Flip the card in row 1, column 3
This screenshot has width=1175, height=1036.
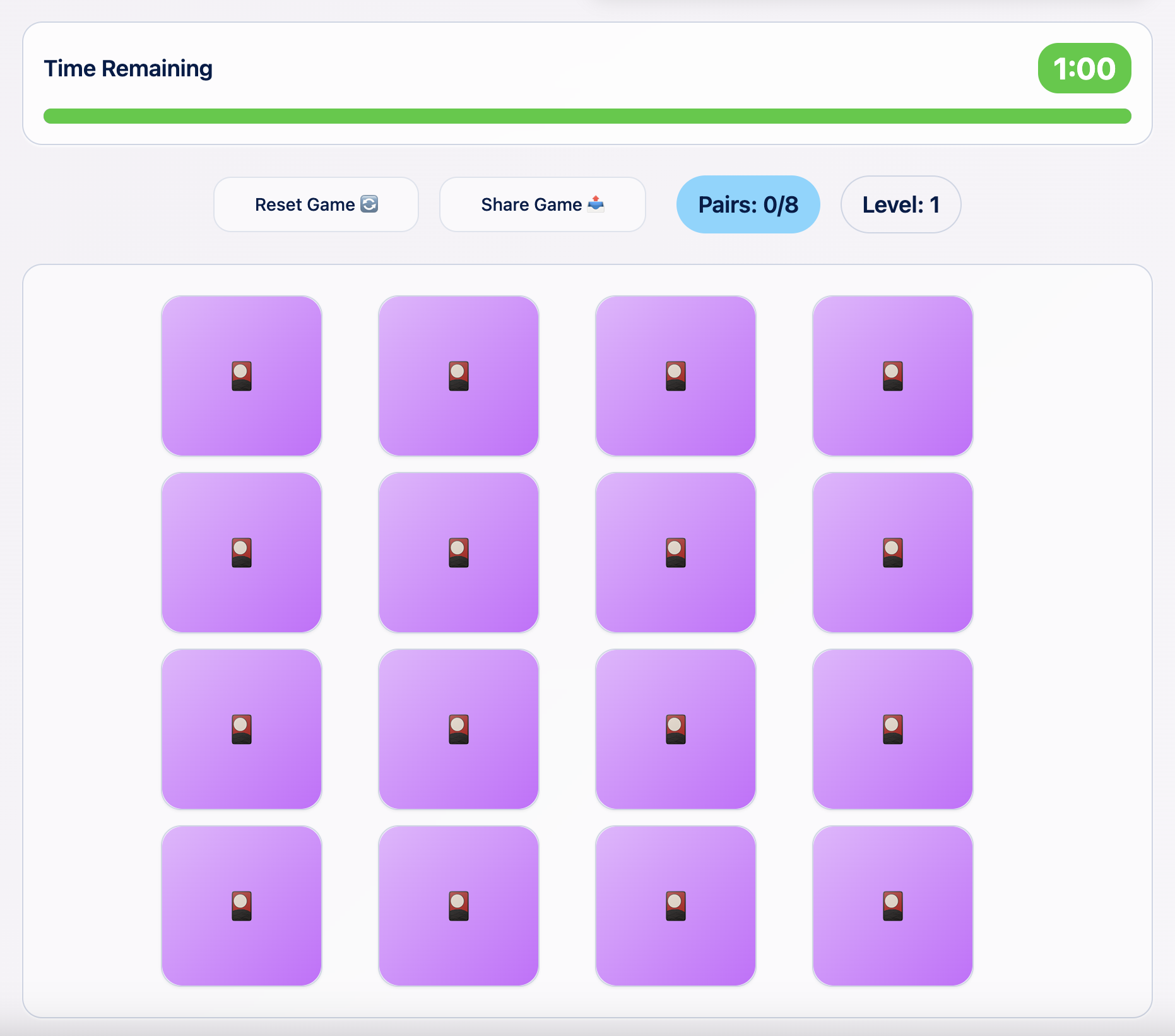(676, 376)
